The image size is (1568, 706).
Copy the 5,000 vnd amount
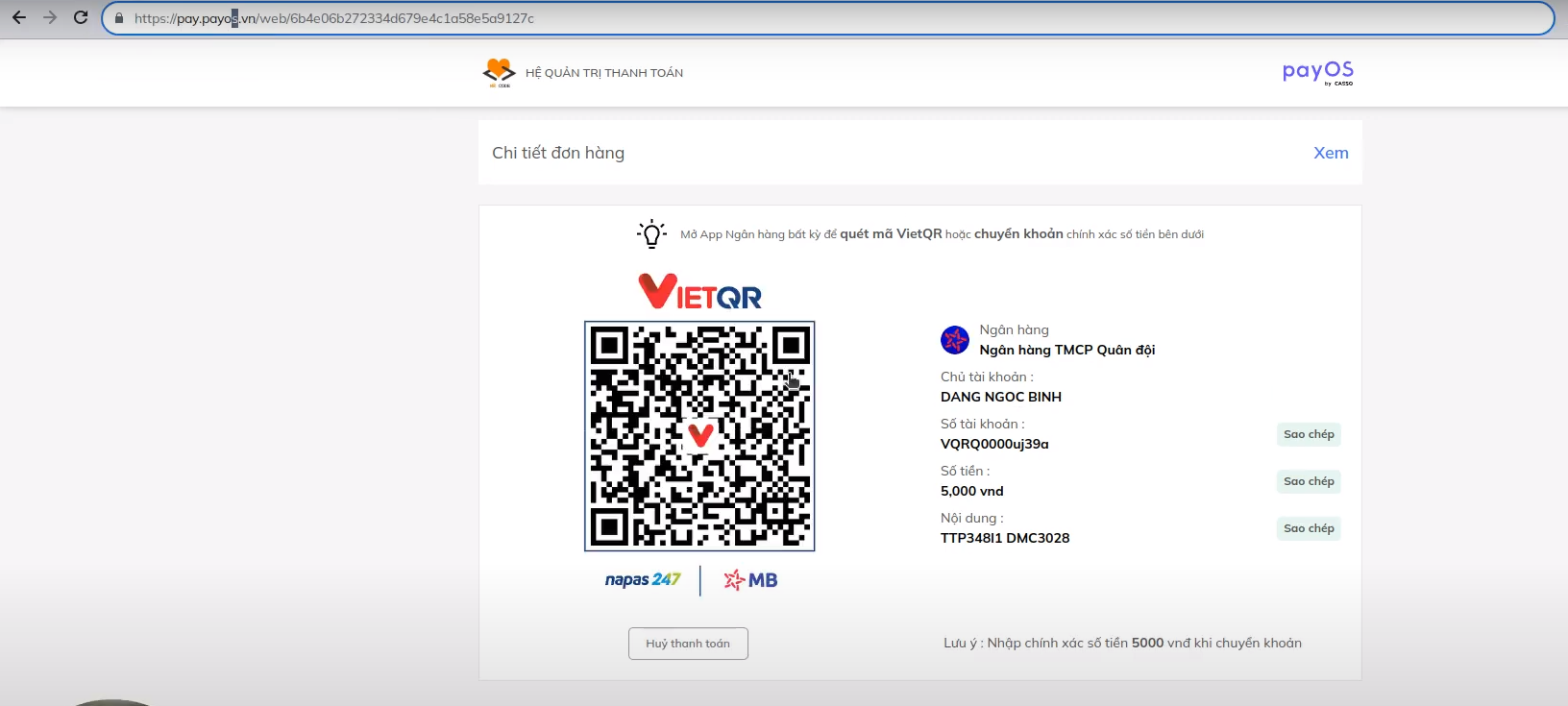click(x=1308, y=481)
